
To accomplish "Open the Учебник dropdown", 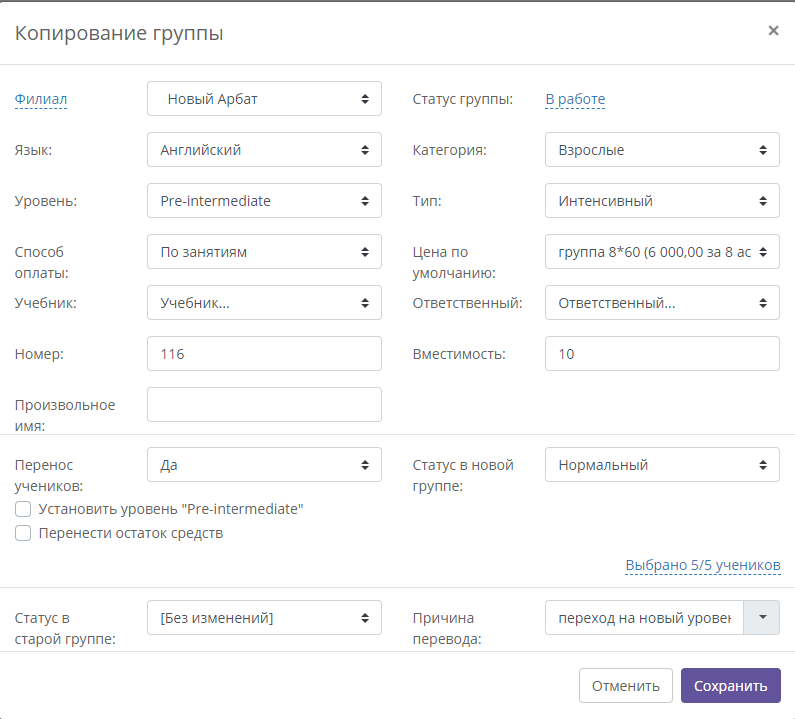I will click(264, 303).
